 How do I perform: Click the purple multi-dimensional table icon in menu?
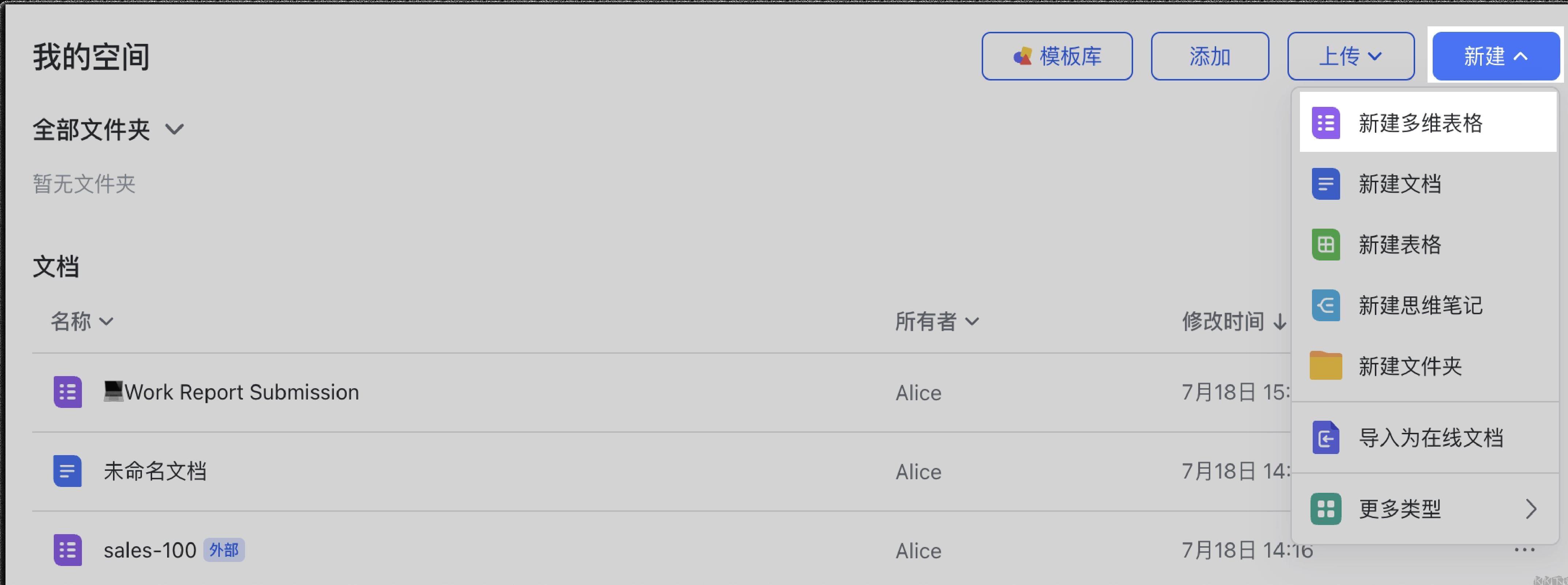pyautogui.click(x=1325, y=123)
